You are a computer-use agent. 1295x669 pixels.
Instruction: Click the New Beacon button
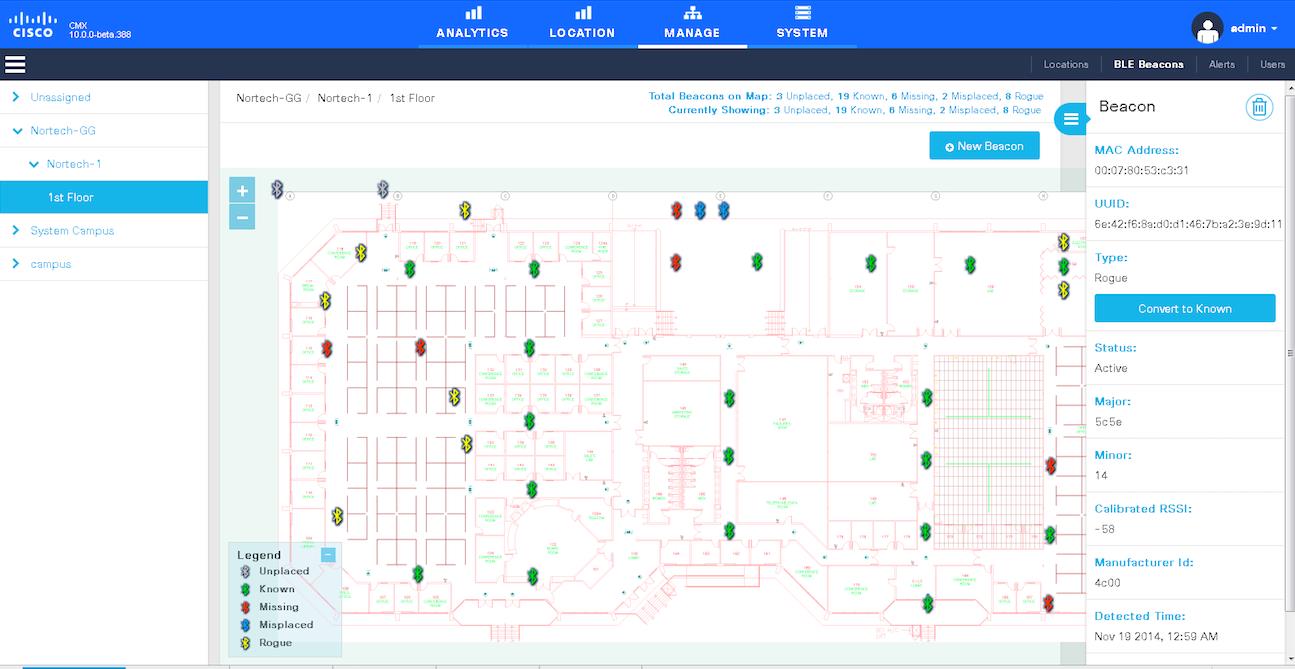[x=984, y=146]
